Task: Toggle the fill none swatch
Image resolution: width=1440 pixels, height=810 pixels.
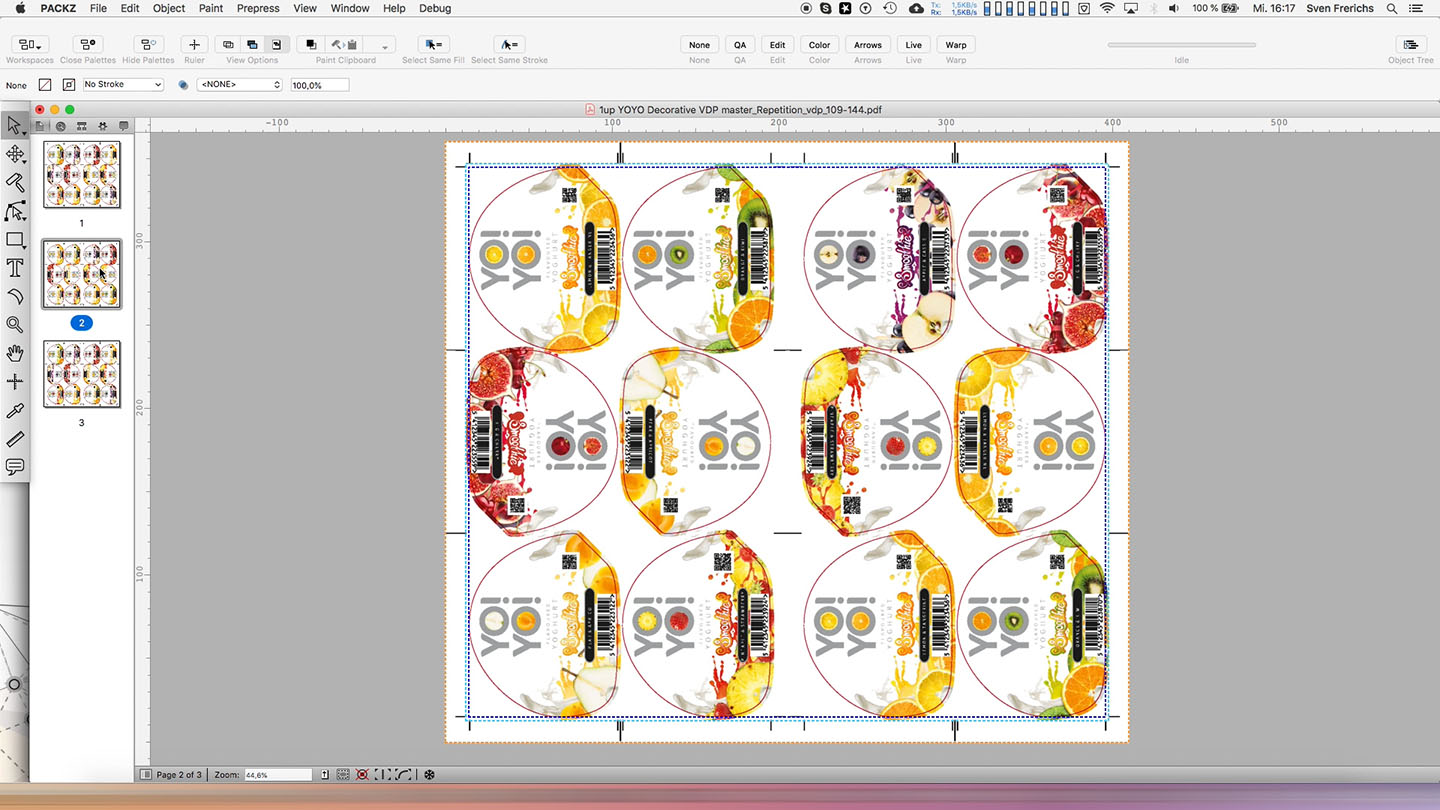Action: [x=45, y=85]
